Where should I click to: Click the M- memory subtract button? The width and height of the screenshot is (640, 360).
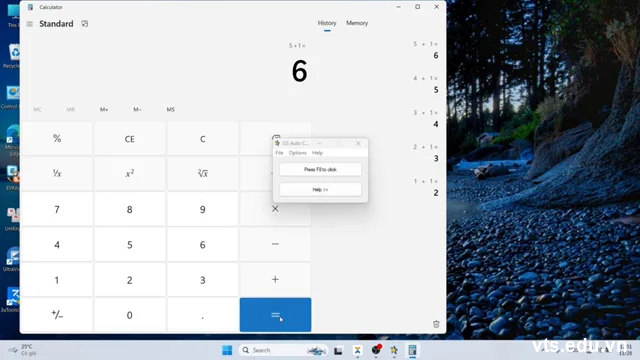[137, 109]
